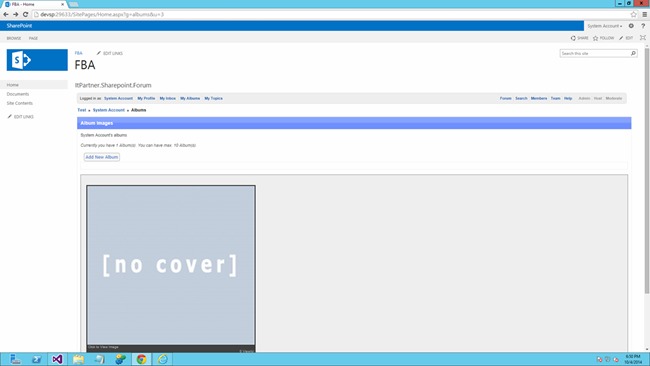Open Team link

tap(555, 98)
